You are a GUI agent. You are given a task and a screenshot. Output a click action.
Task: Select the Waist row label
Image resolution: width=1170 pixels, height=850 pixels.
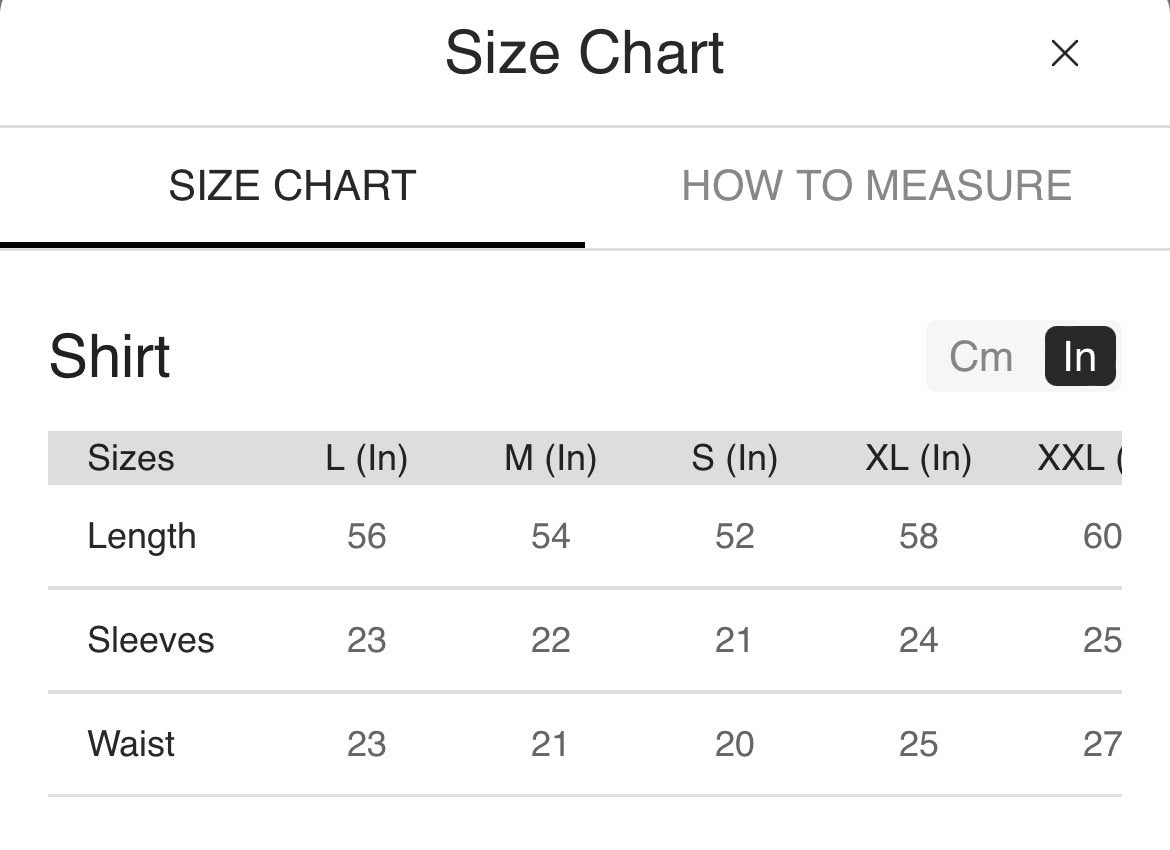[x=131, y=744]
